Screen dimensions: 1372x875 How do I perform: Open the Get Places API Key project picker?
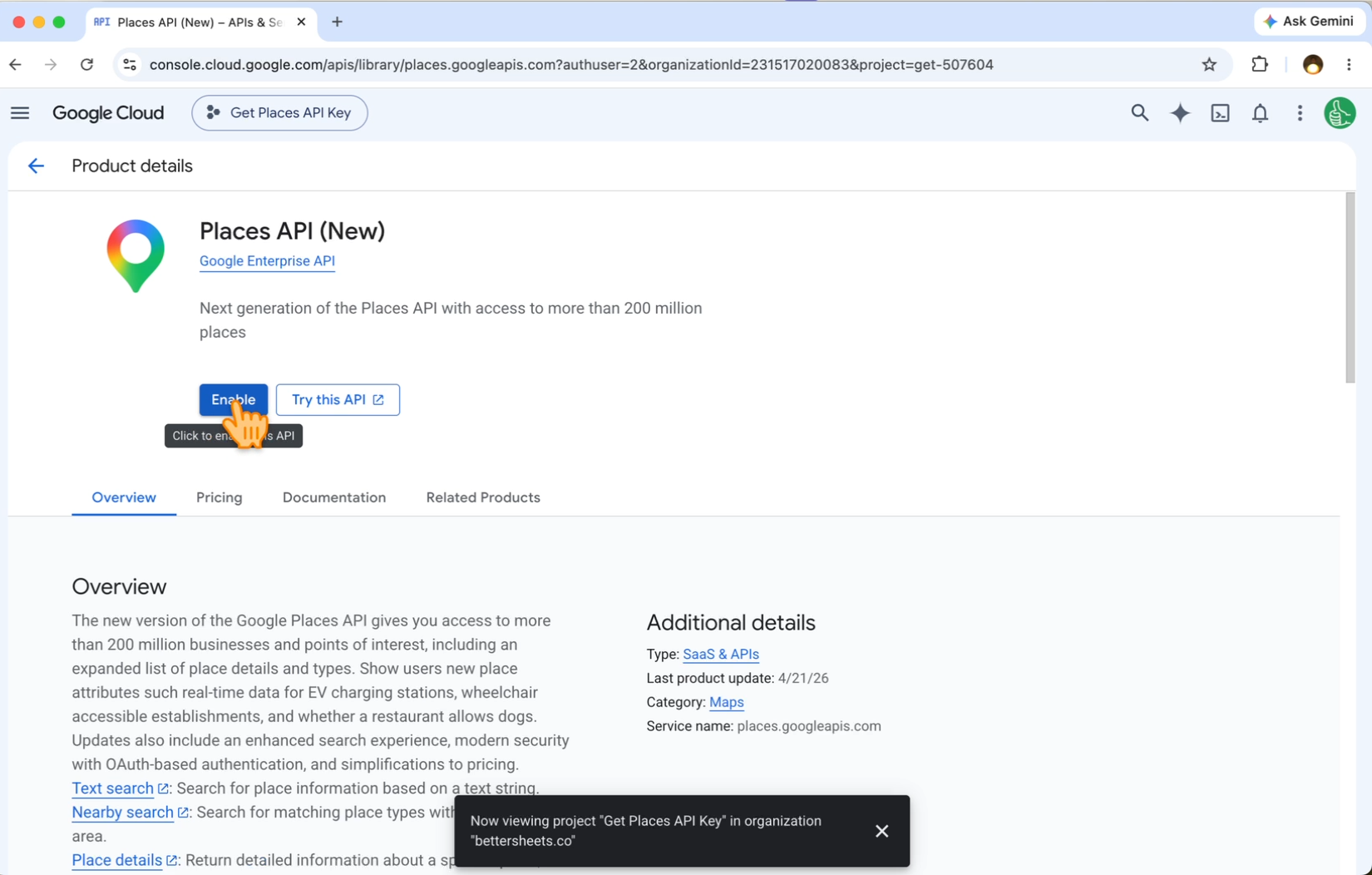click(x=279, y=113)
